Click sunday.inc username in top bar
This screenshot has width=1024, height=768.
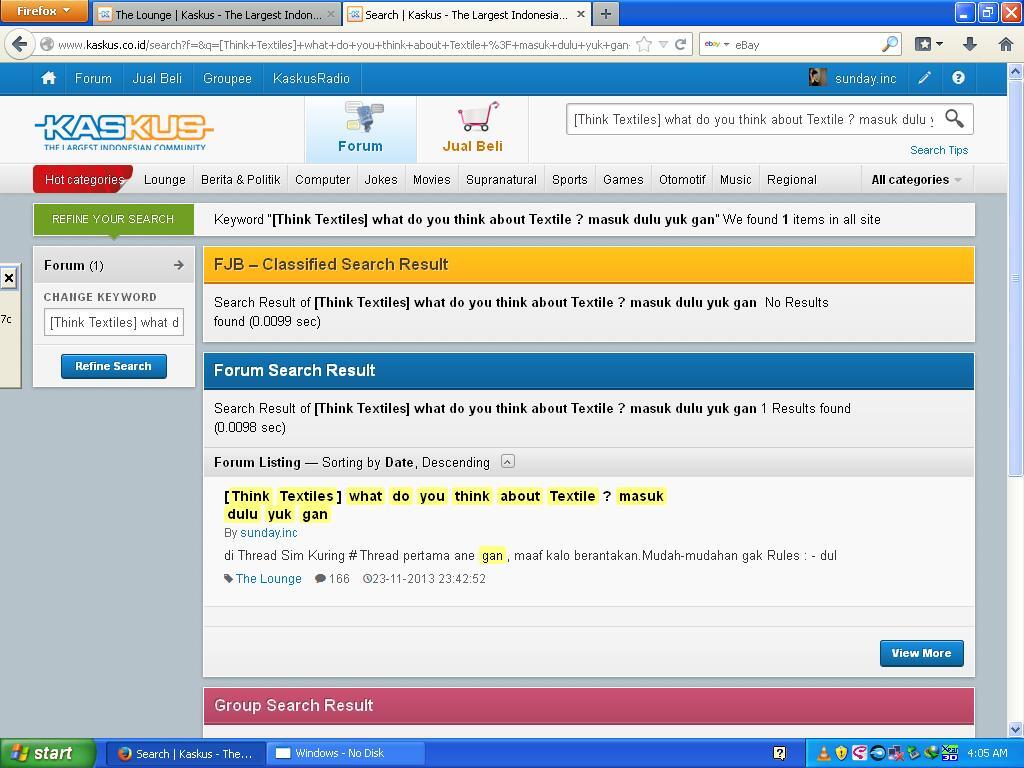(x=865, y=78)
